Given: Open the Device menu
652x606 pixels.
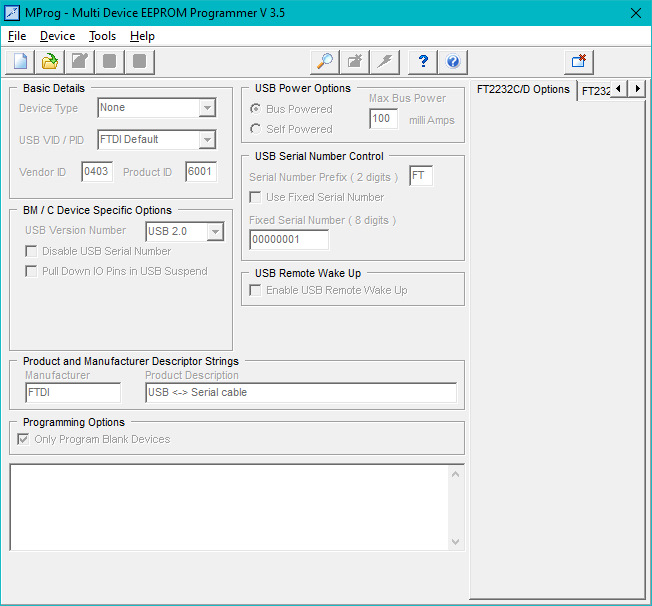Looking at the screenshot, I should pos(57,36).
